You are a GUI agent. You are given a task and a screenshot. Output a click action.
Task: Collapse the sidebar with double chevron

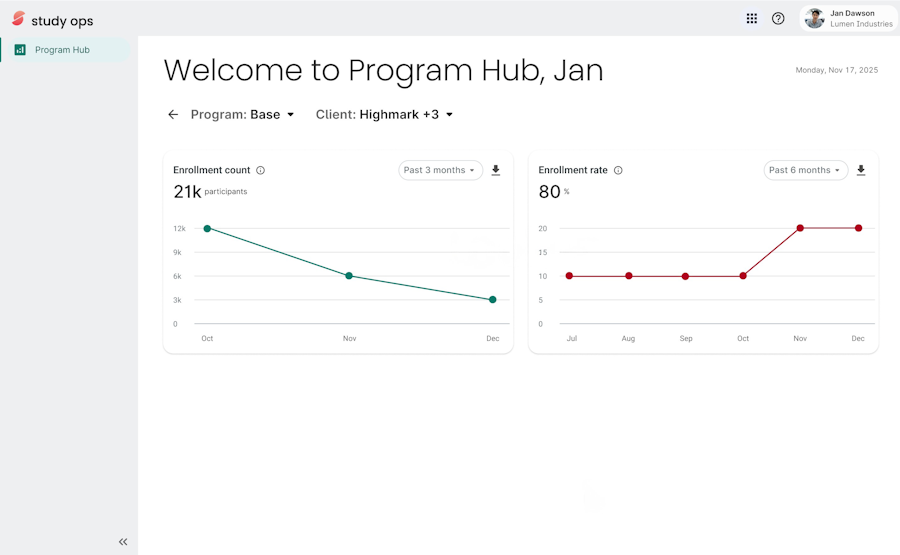coord(123,542)
